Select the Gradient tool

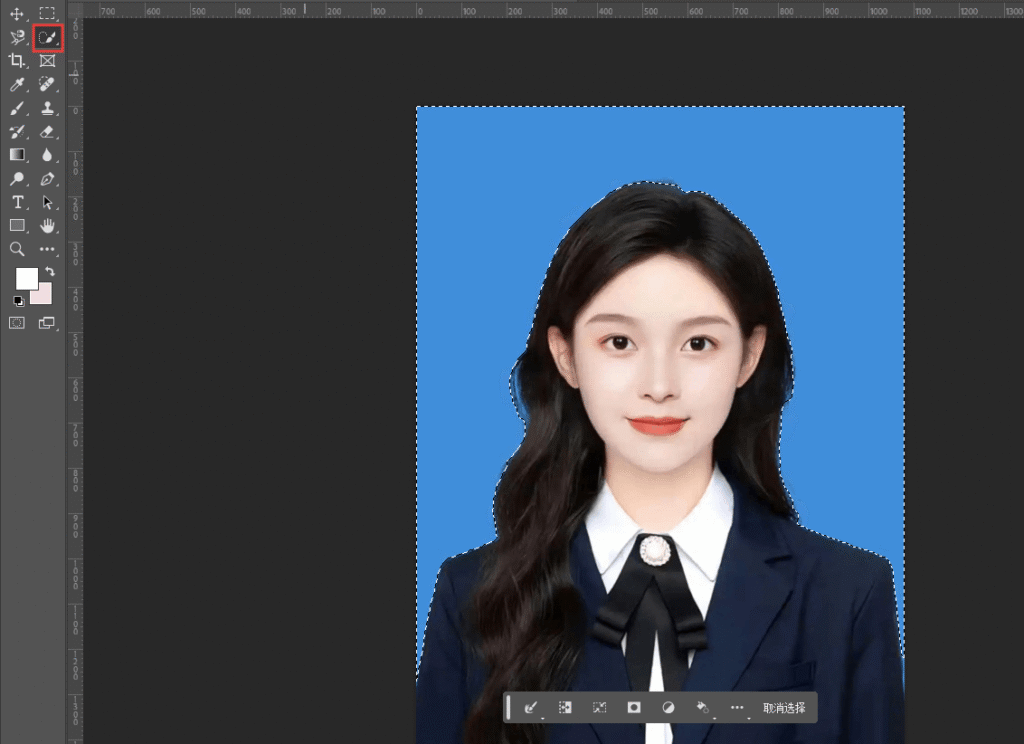[x=16, y=155]
